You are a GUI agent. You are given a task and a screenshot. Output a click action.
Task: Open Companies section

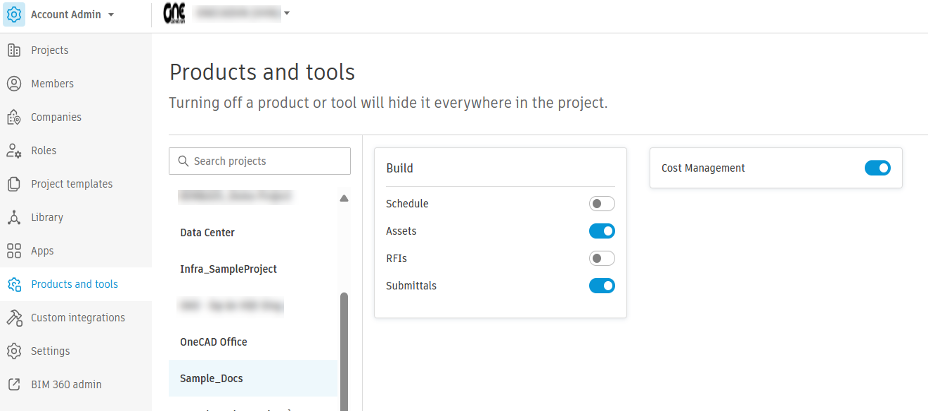point(56,117)
